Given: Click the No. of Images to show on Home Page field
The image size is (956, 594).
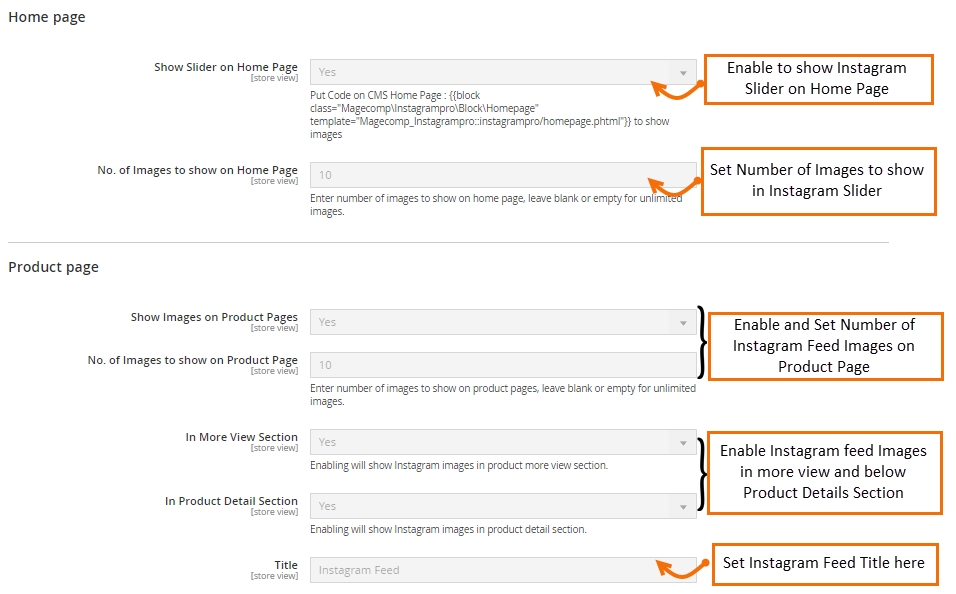Looking at the screenshot, I should coord(503,175).
